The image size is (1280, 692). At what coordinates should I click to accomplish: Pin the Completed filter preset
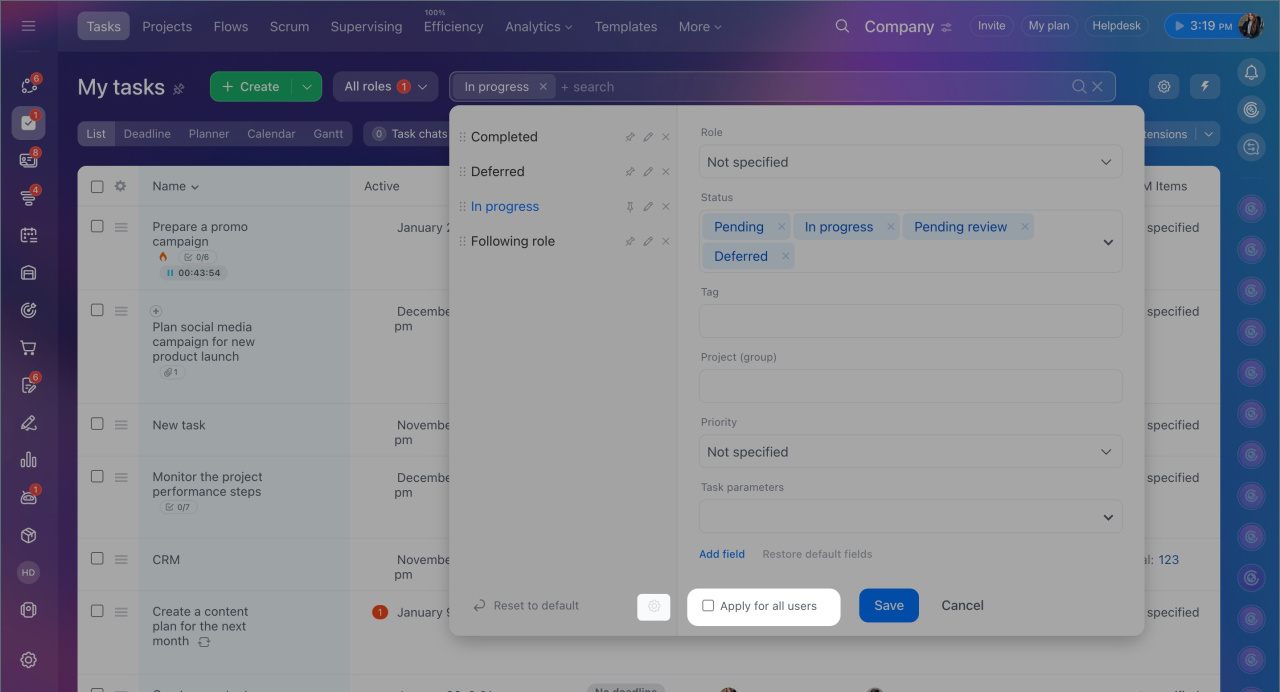pos(630,137)
